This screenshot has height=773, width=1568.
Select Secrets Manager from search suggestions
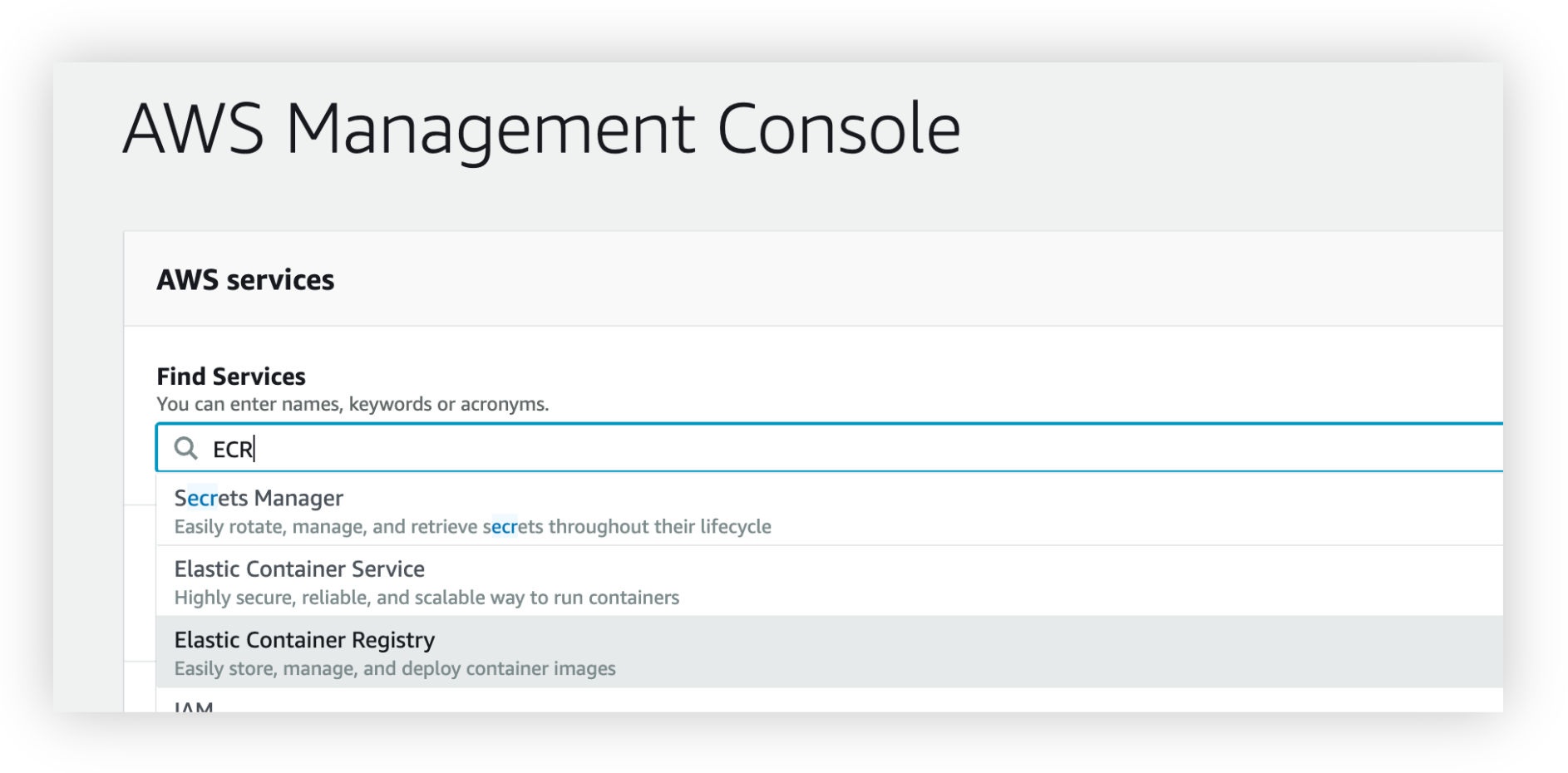pos(259,498)
